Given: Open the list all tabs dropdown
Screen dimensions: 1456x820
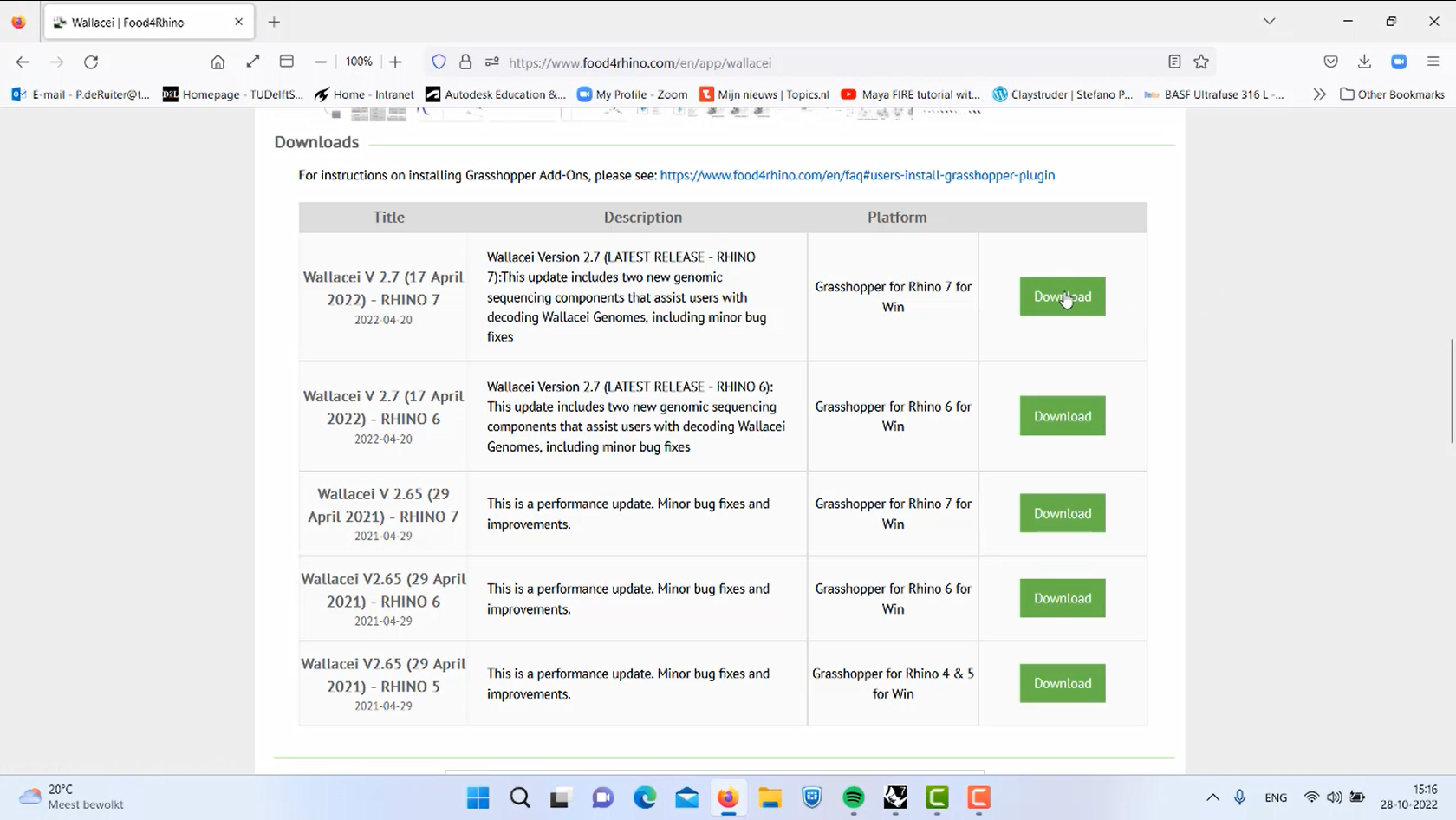Looking at the screenshot, I should (1269, 21).
